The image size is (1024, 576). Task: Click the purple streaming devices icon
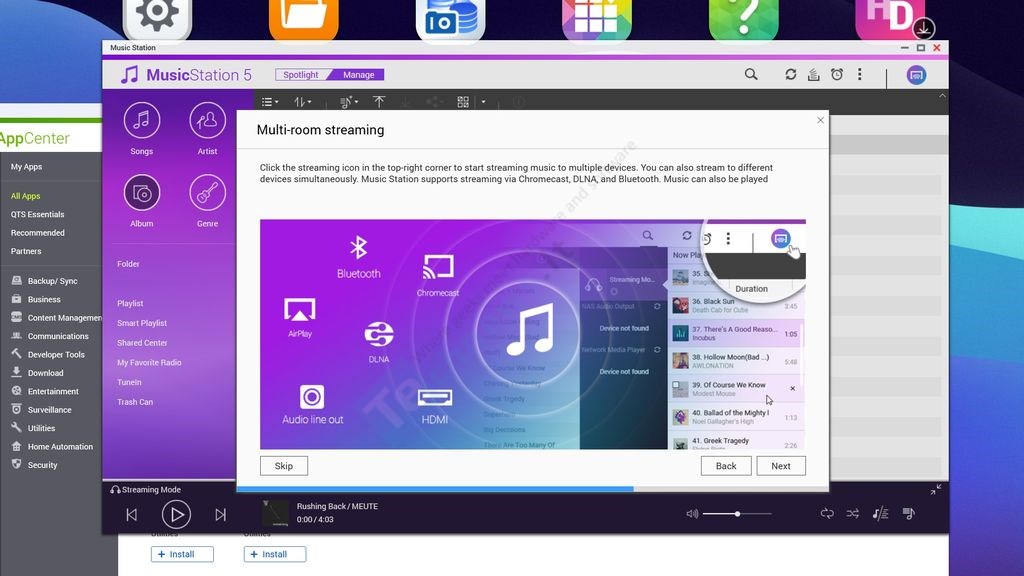pyautogui.click(x=916, y=75)
